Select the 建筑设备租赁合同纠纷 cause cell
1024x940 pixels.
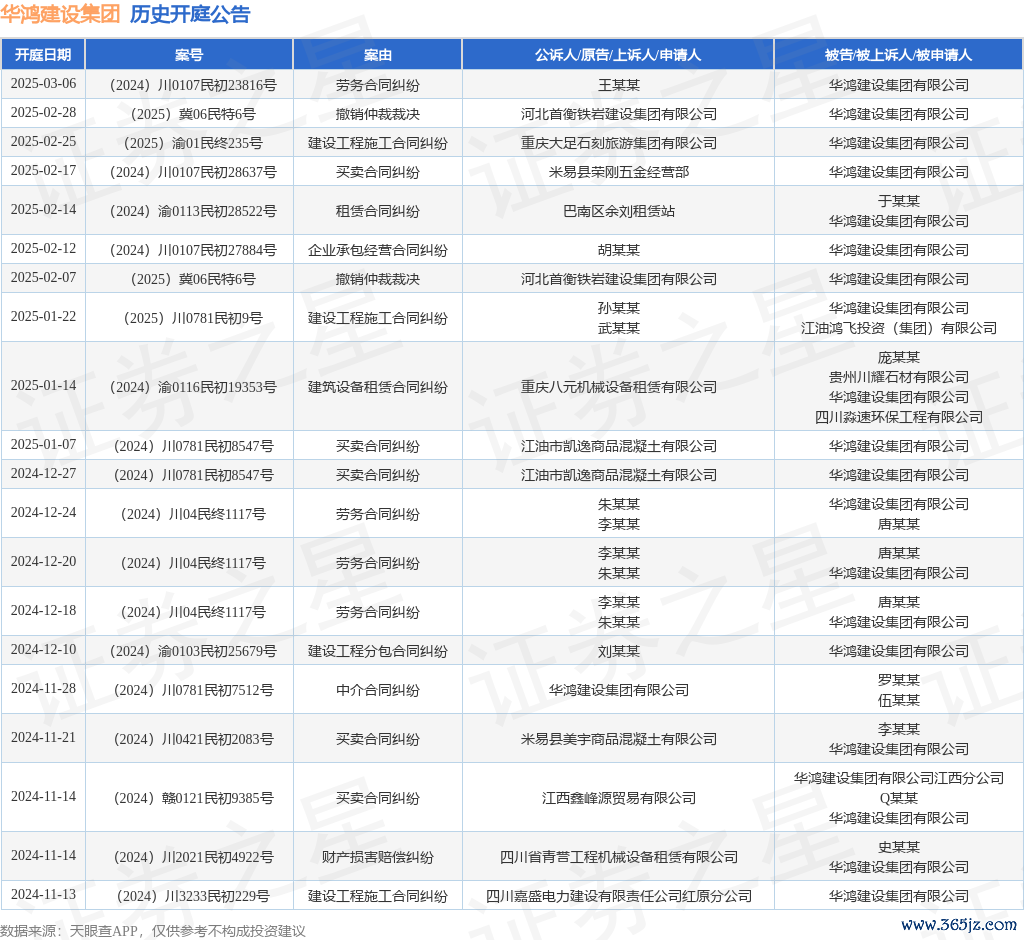point(377,387)
